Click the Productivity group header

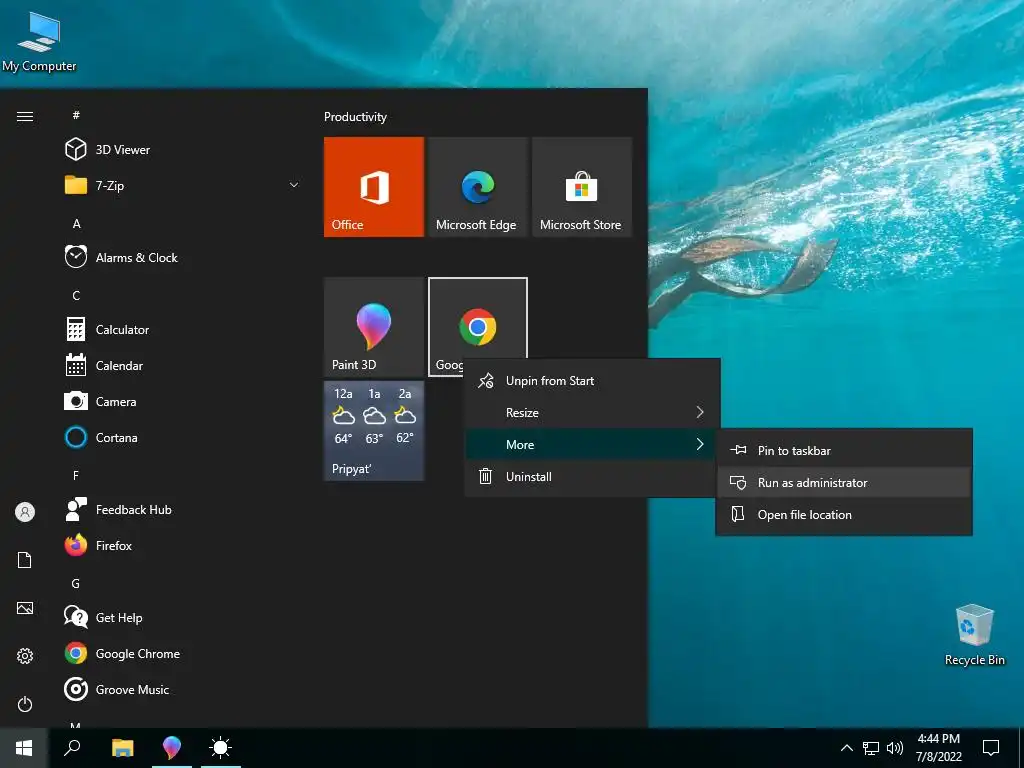click(355, 117)
